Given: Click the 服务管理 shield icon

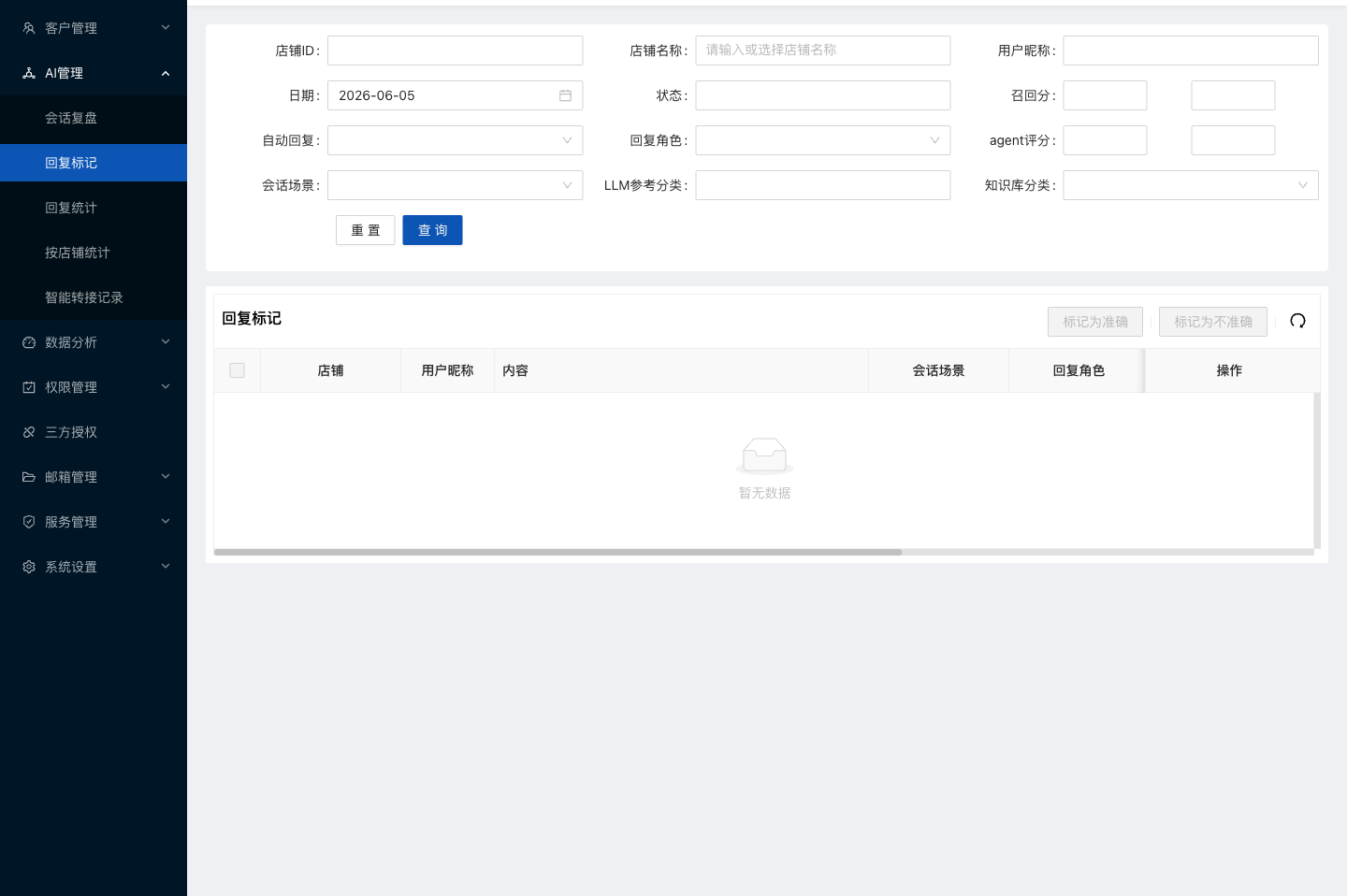Looking at the screenshot, I should click(29, 522).
